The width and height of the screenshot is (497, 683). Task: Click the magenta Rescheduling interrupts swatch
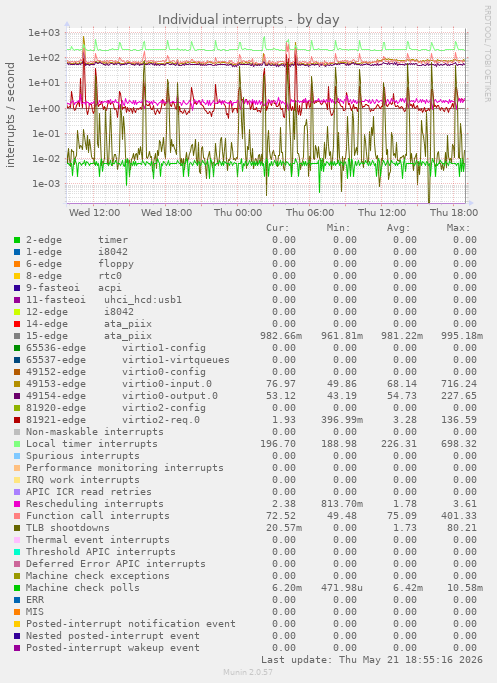[x=17, y=504]
